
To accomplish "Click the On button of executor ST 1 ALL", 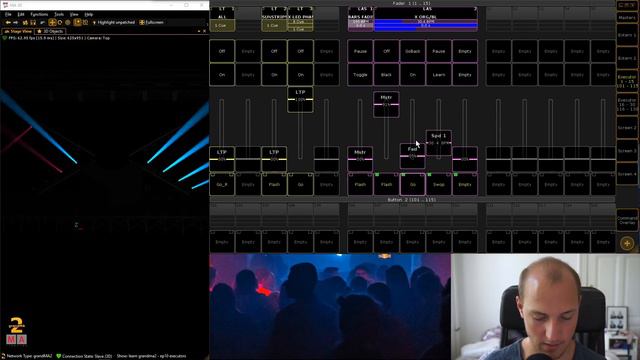I will (222, 75).
